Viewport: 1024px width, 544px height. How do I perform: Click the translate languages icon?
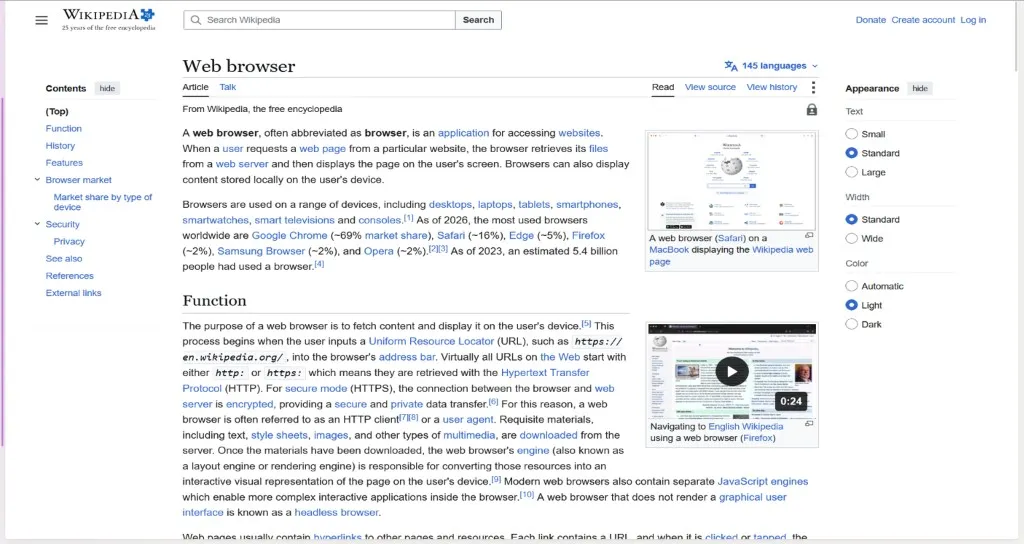click(731, 66)
